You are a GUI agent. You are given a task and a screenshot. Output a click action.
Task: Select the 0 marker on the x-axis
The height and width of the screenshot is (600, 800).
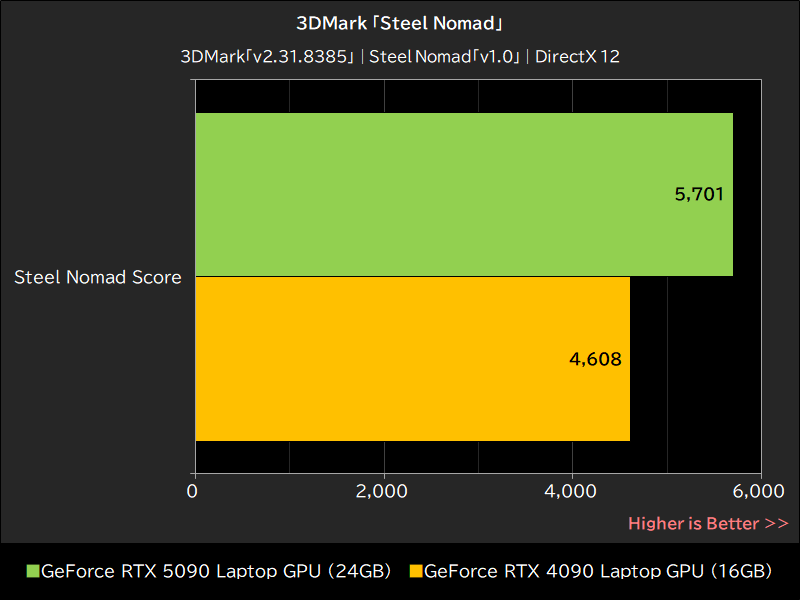pos(192,491)
